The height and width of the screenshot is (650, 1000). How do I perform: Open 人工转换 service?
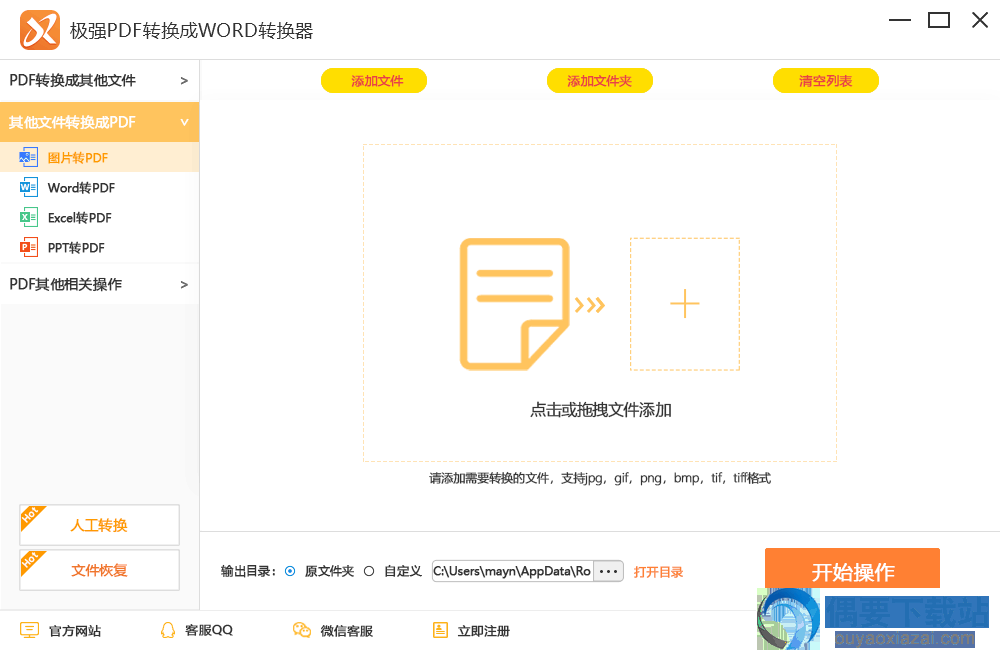click(x=99, y=525)
